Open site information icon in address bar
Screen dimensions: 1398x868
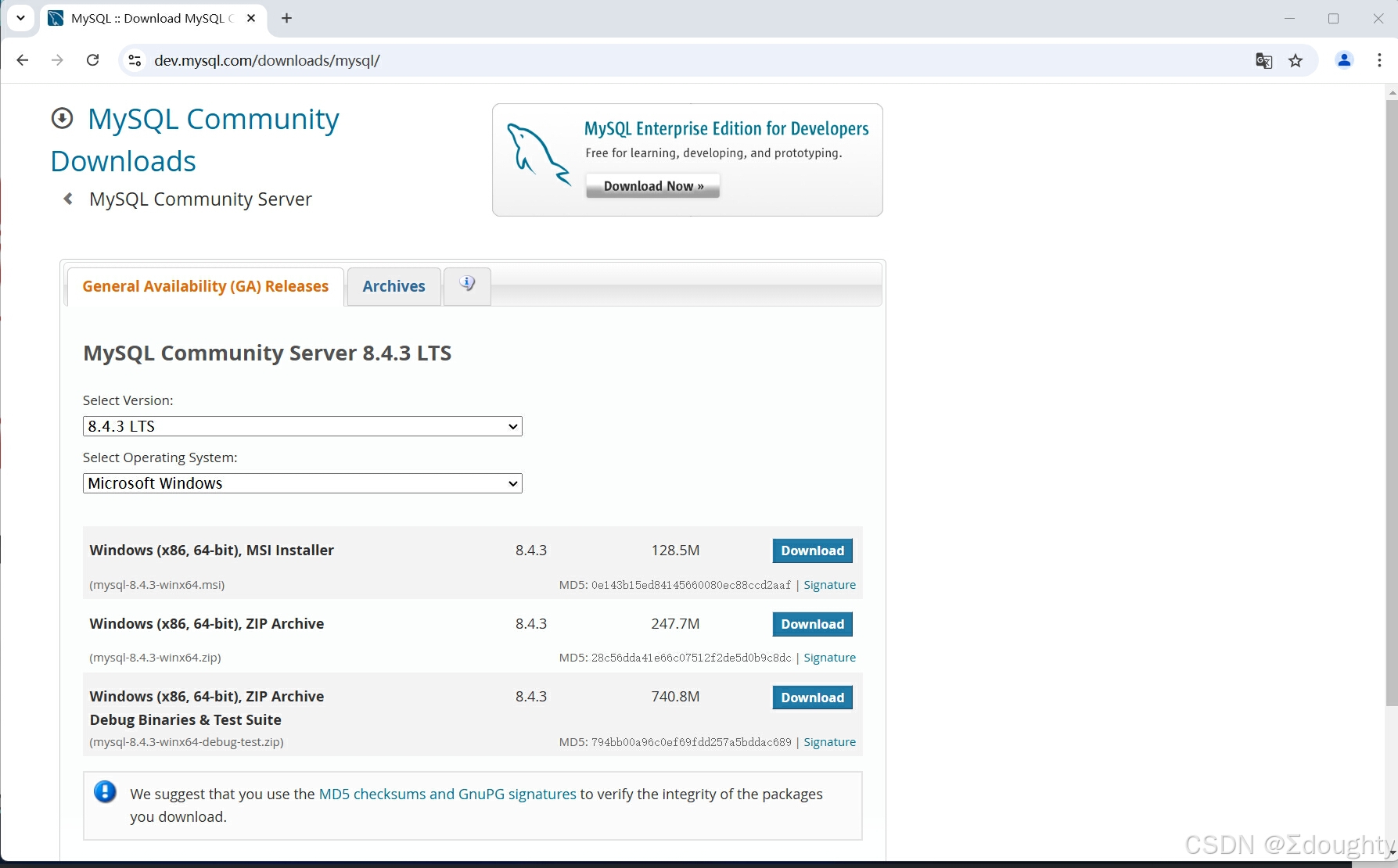point(135,60)
